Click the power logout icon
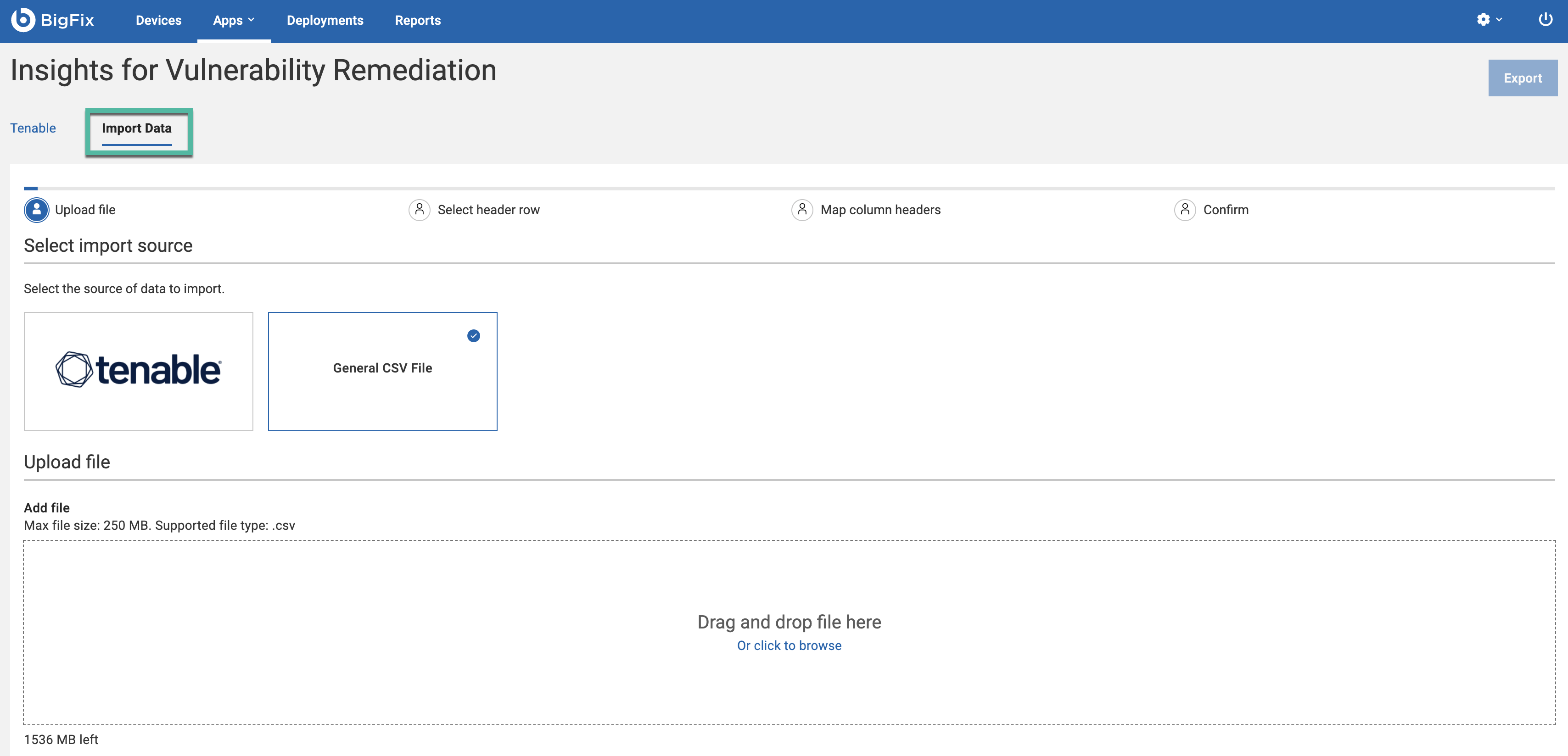This screenshot has height=756, width=1568. coord(1545,19)
